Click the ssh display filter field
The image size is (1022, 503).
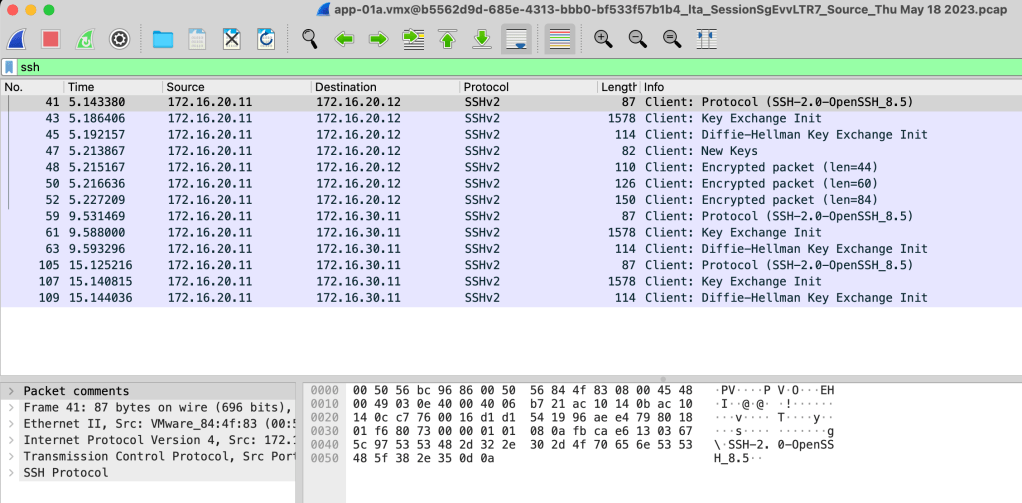pos(500,67)
